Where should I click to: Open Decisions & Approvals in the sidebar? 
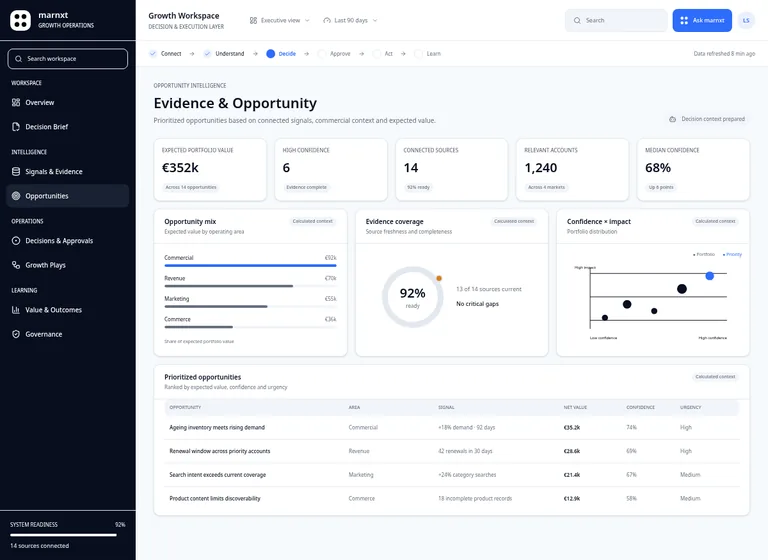click(68, 241)
